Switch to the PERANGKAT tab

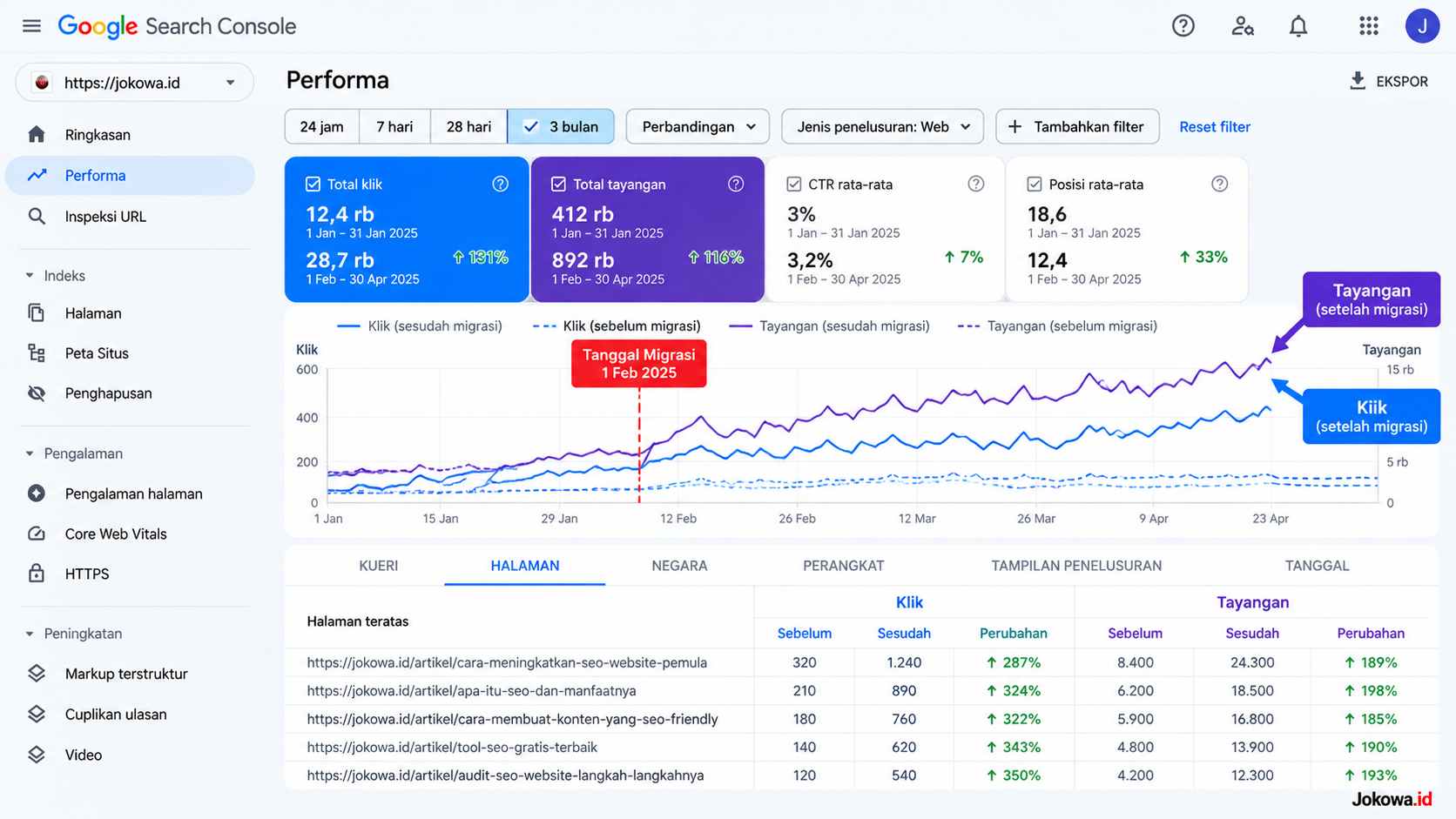tap(843, 566)
